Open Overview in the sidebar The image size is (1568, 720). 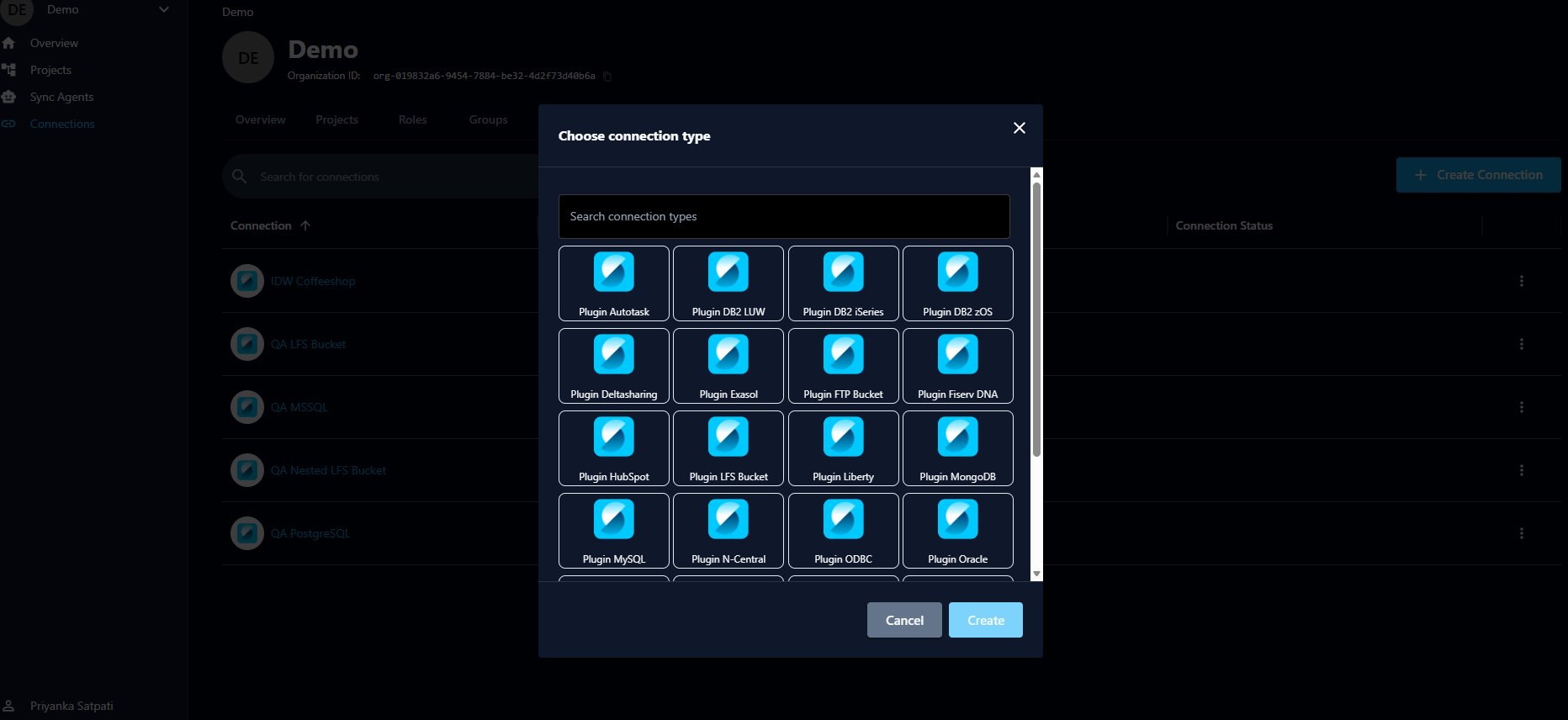coord(54,43)
